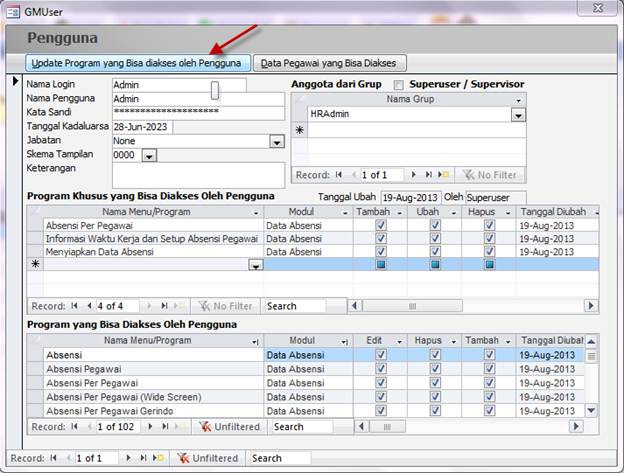
Task: Open the Skema Tampilan dropdown
Action: tap(149, 156)
